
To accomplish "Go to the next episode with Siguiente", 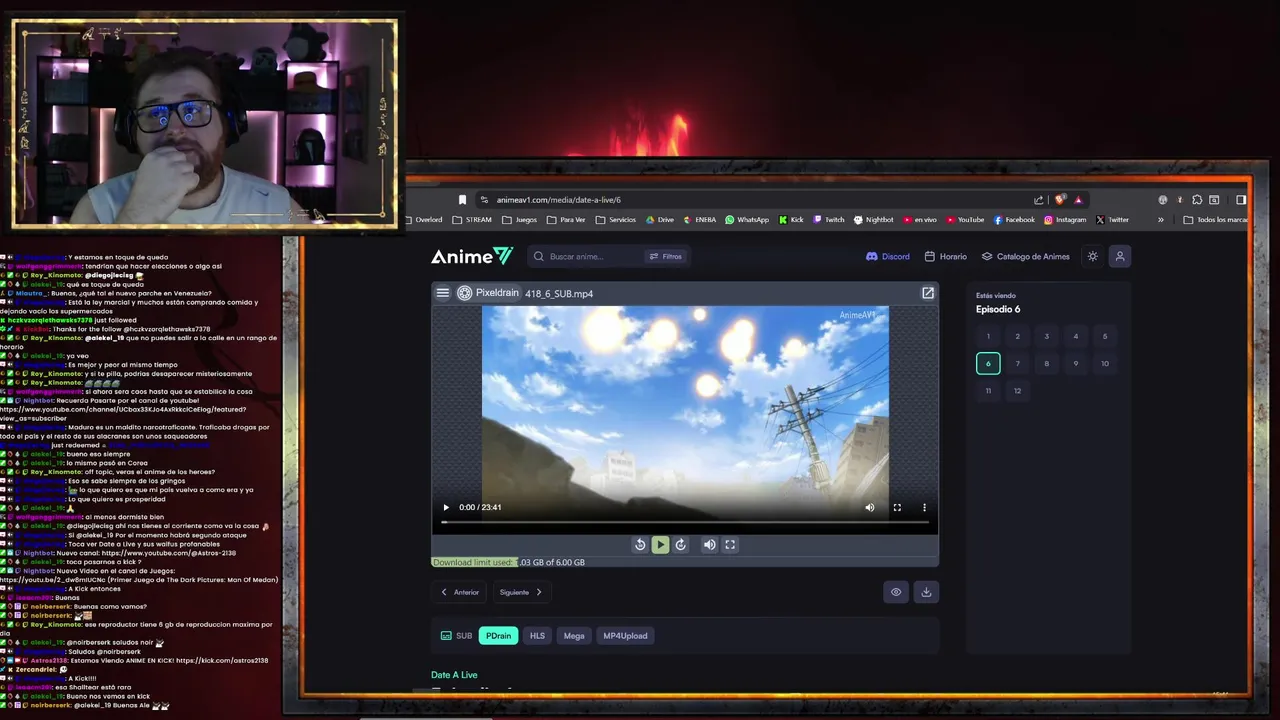I will click(521, 592).
